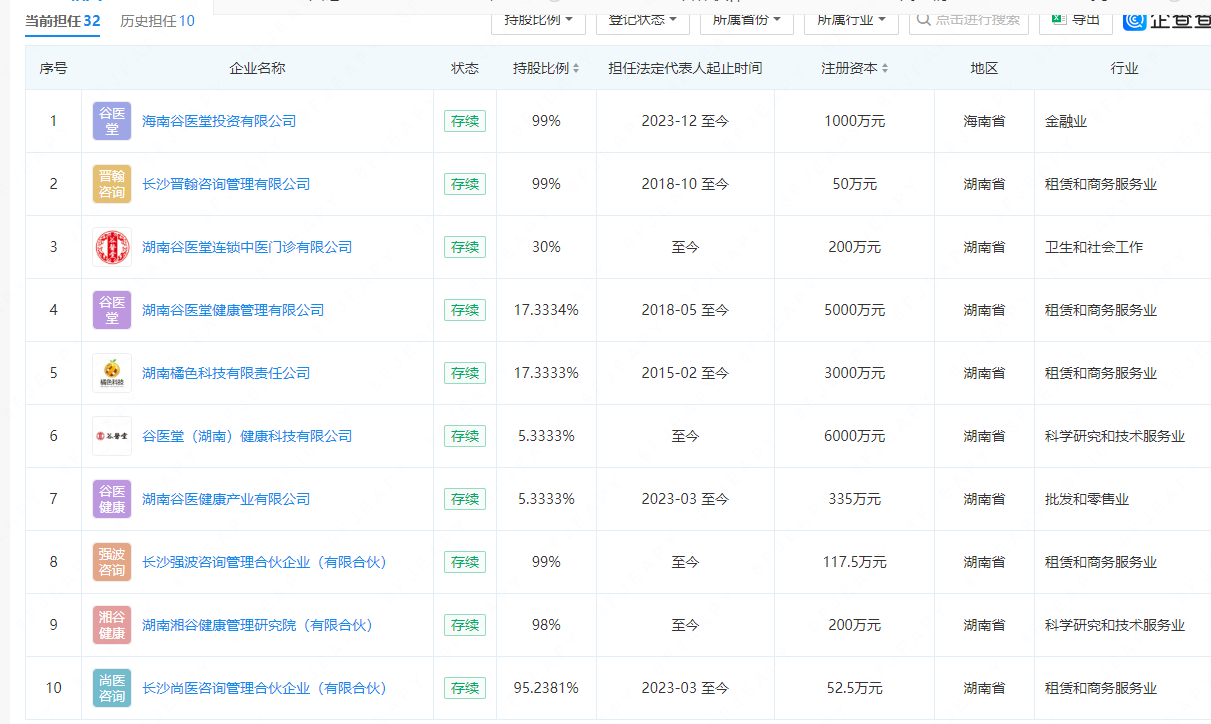This screenshot has height=724, width=1211.
Task: Open the 海南谷医堂投资有限公司 company logo
Action: [x=112, y=121]
